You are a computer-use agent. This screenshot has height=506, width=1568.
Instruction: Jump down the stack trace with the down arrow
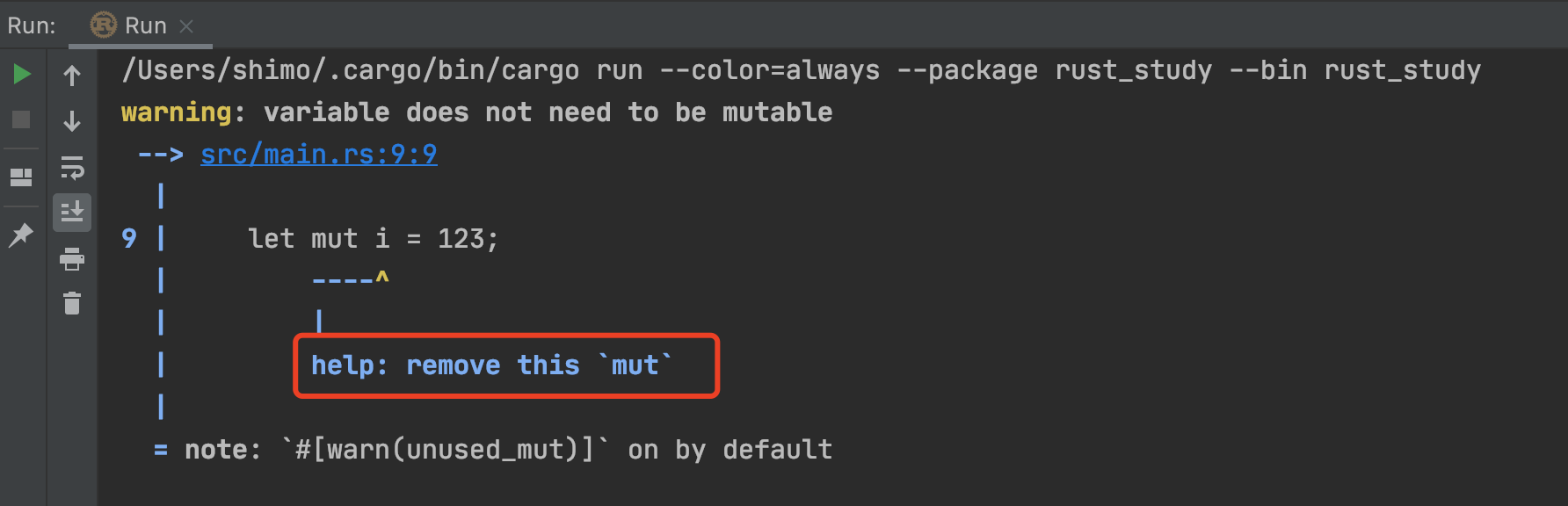coord(72,121)
